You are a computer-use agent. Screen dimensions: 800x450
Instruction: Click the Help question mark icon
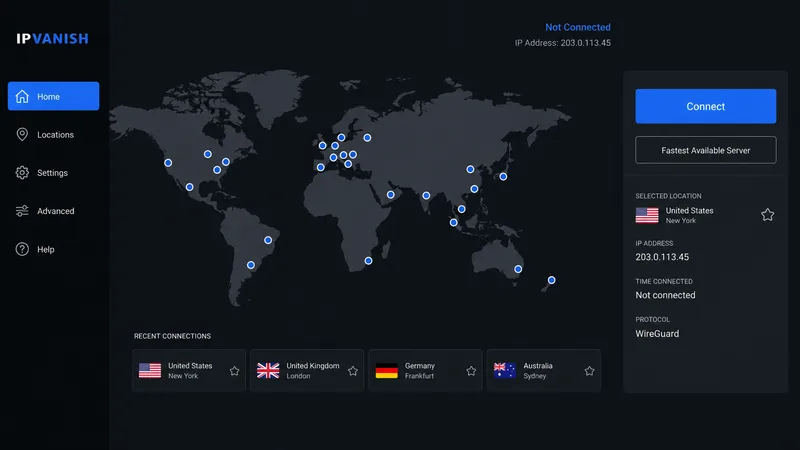(x=22, y=249)
